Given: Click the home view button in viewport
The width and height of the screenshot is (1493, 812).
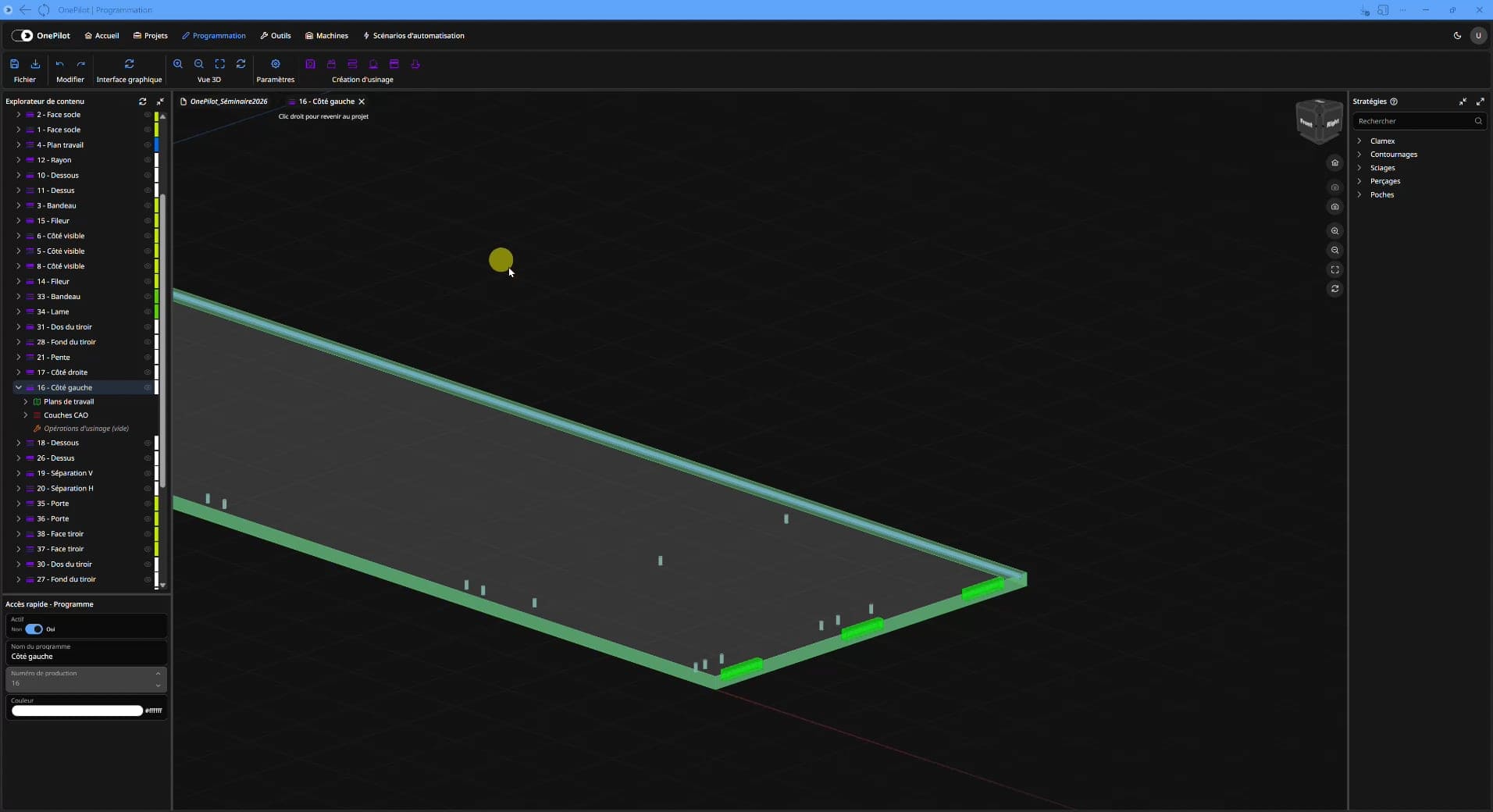Looking at the screenshot, I should coord(1334,163).
